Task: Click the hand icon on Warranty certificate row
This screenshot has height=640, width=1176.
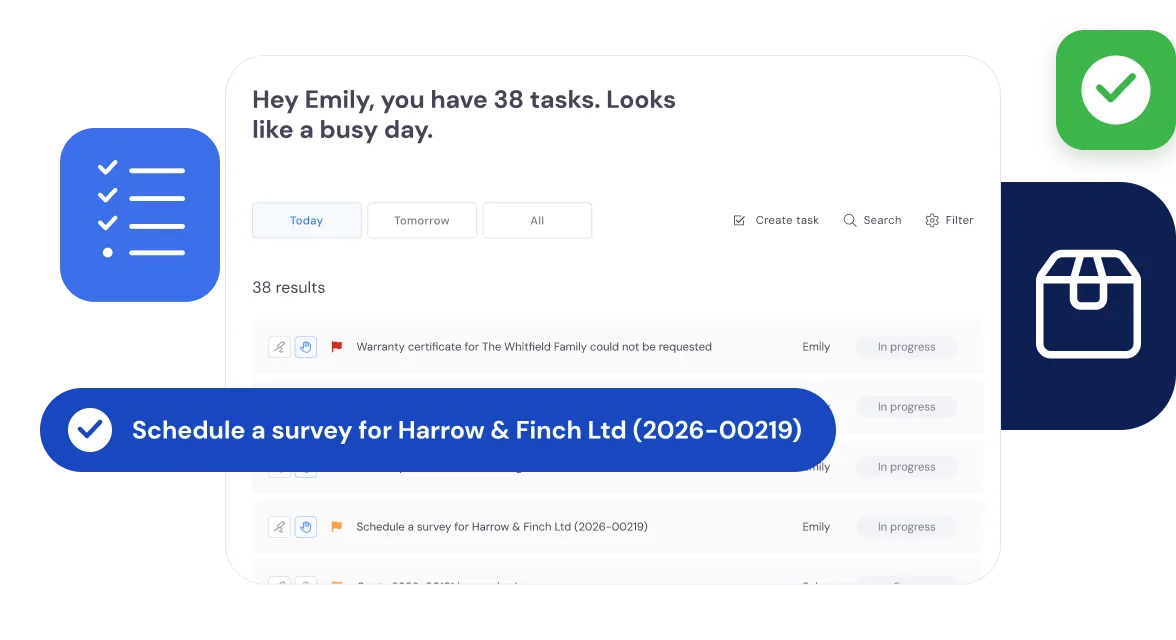Action: click(305, 347)
